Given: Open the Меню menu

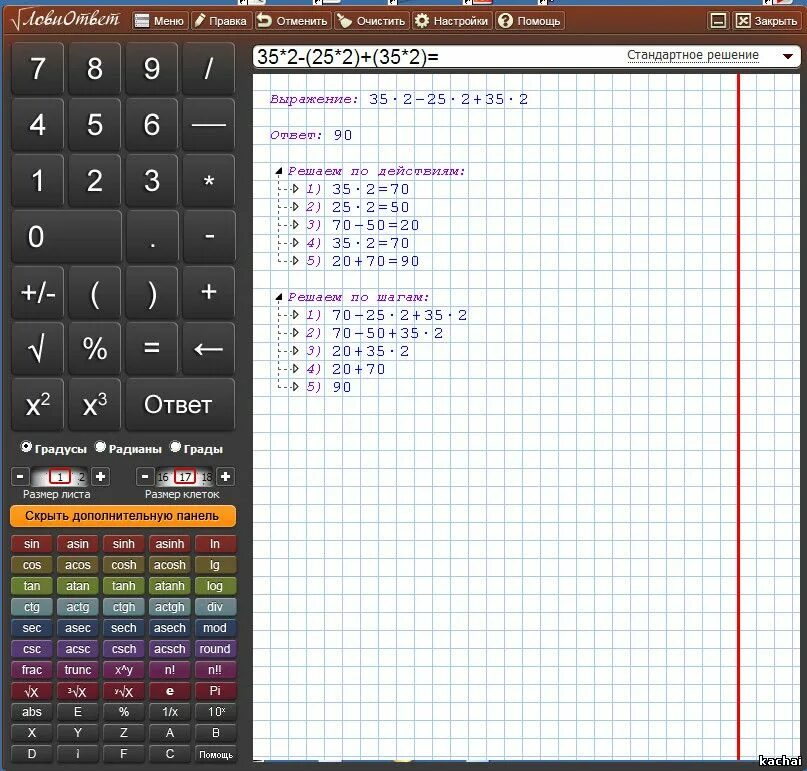Looking at the screenshot, I should pyautogui.click(x=160, y=21).
